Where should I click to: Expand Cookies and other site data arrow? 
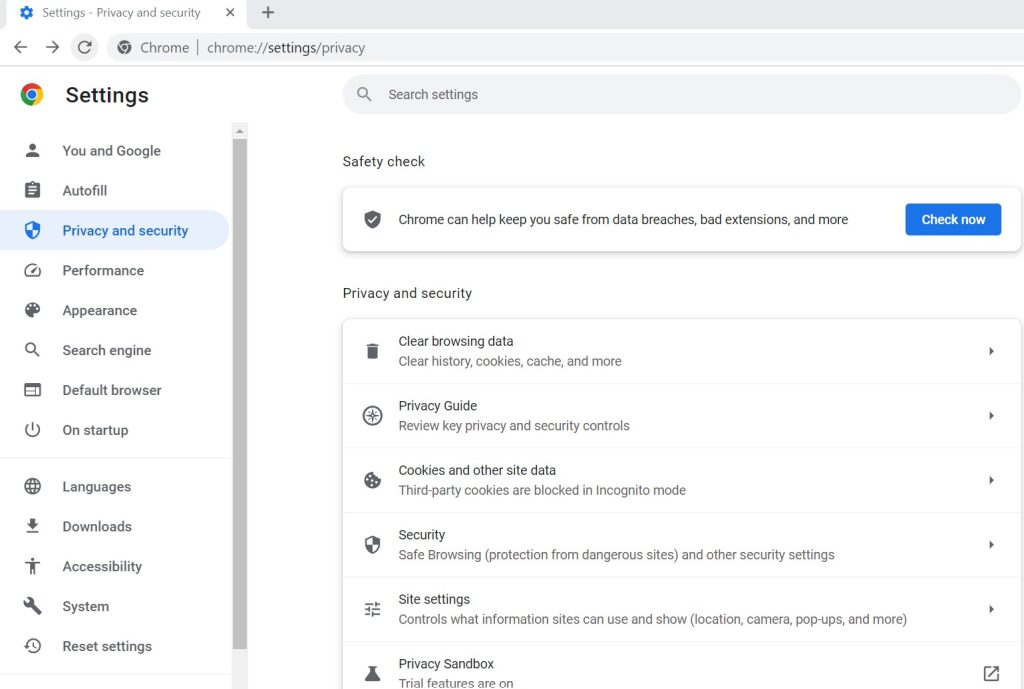(x=991, y=480)
